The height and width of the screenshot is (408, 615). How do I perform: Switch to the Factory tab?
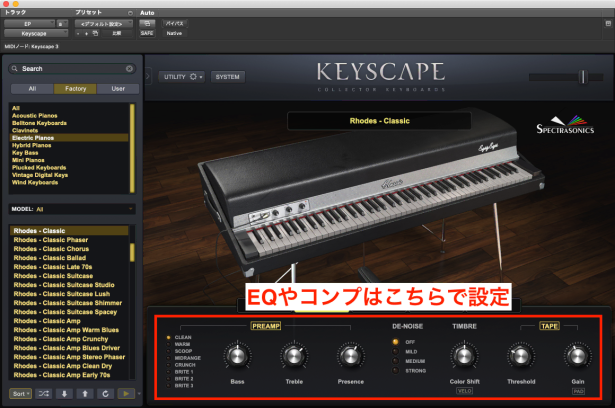coord(75,89)
